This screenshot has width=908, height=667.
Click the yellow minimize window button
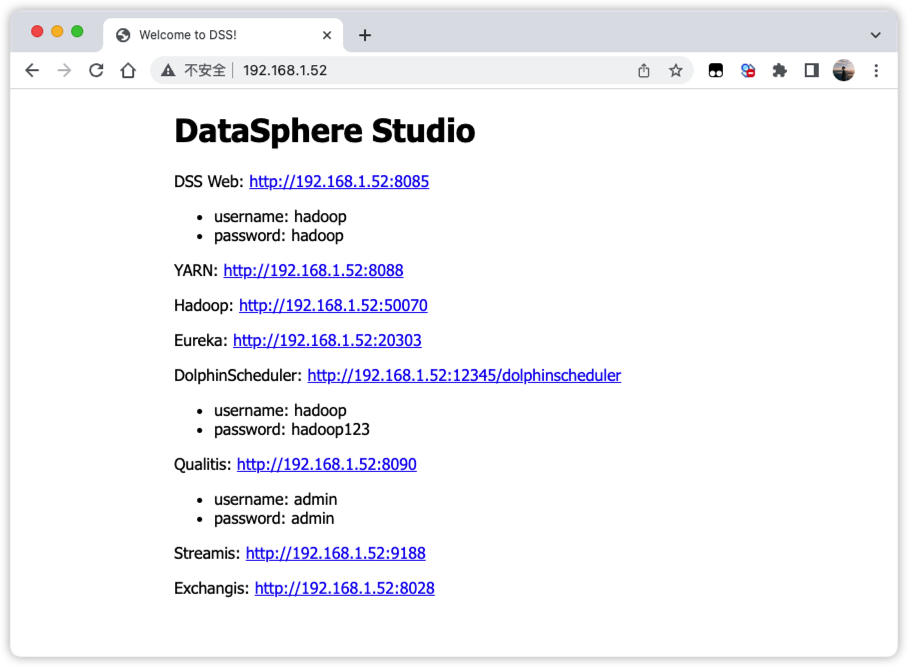point(57,31)
